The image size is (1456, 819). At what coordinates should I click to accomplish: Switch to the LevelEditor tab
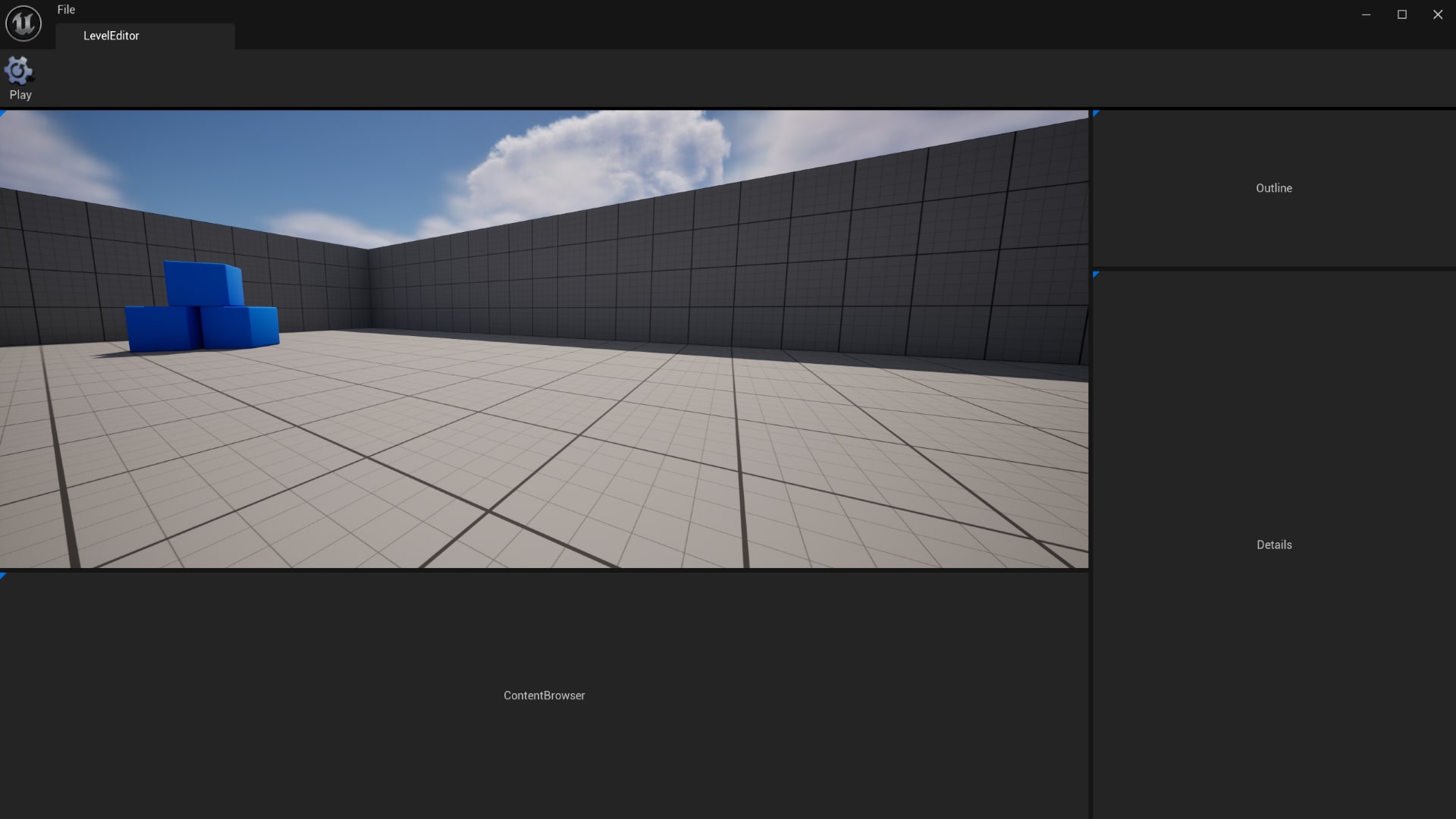(111, 35)
